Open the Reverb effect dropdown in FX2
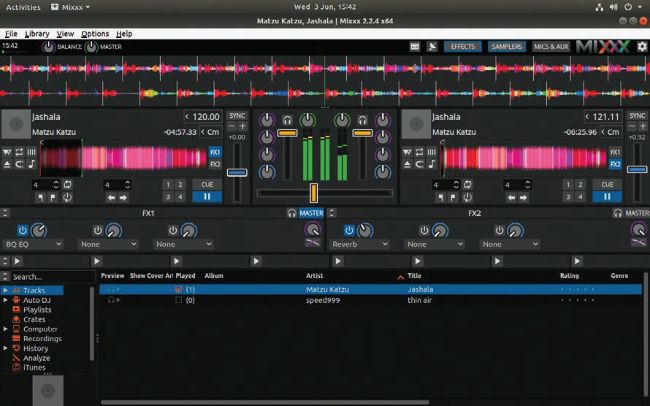Screen dimensions: 650x406 (x=360, y=244)
